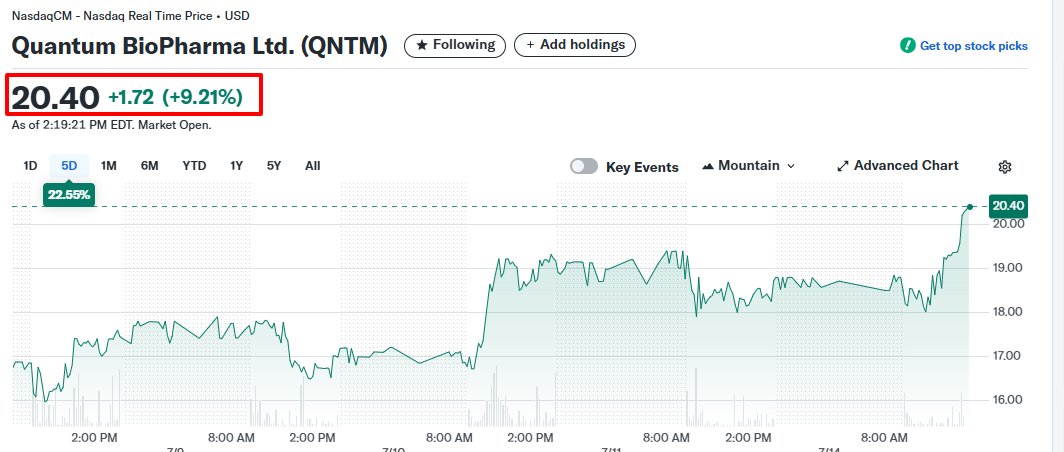
Task: Click the 19.00 y-axis label
Action: (1008, 268)
